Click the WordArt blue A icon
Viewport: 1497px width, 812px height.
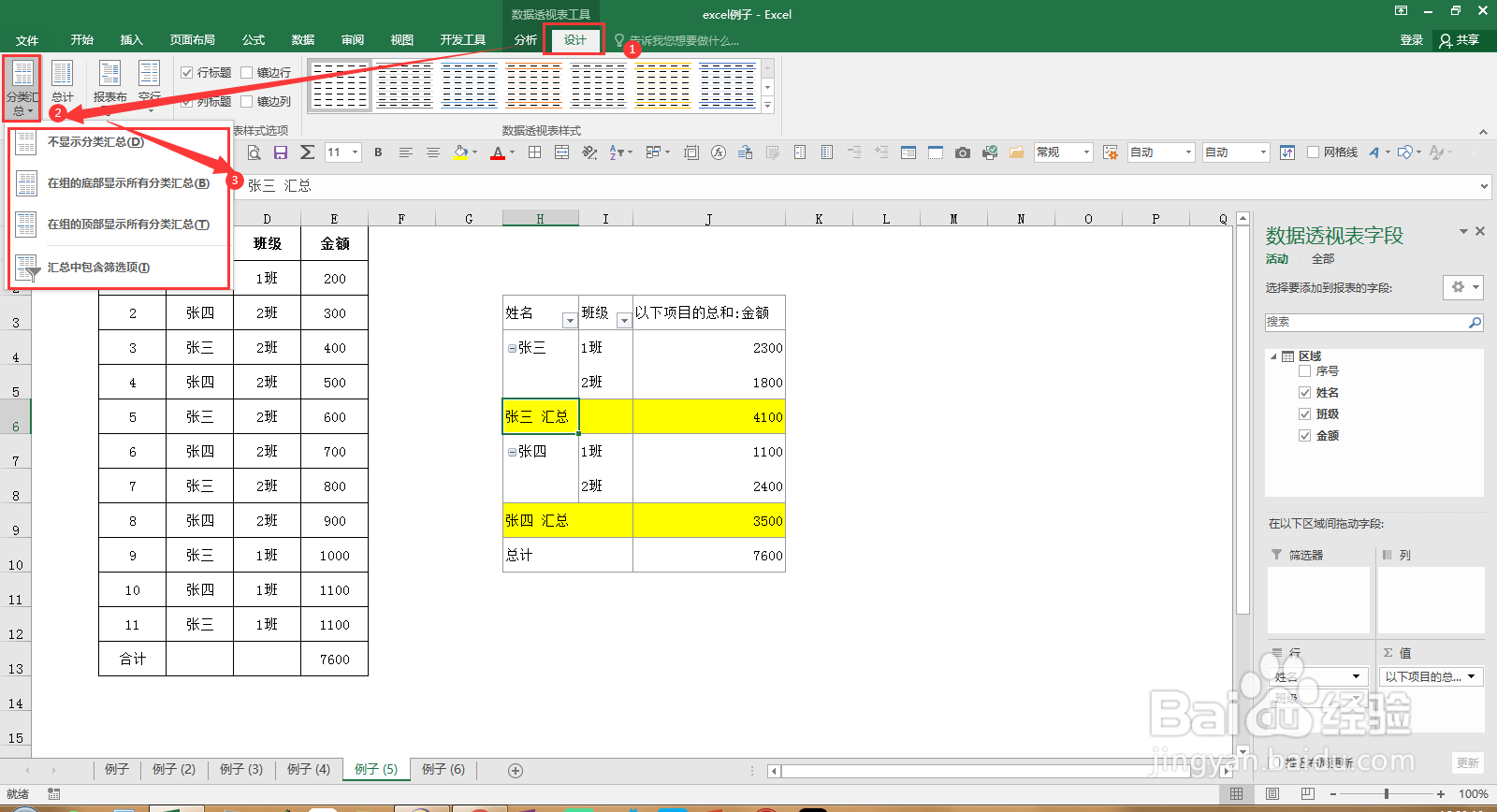[1374, 152]
